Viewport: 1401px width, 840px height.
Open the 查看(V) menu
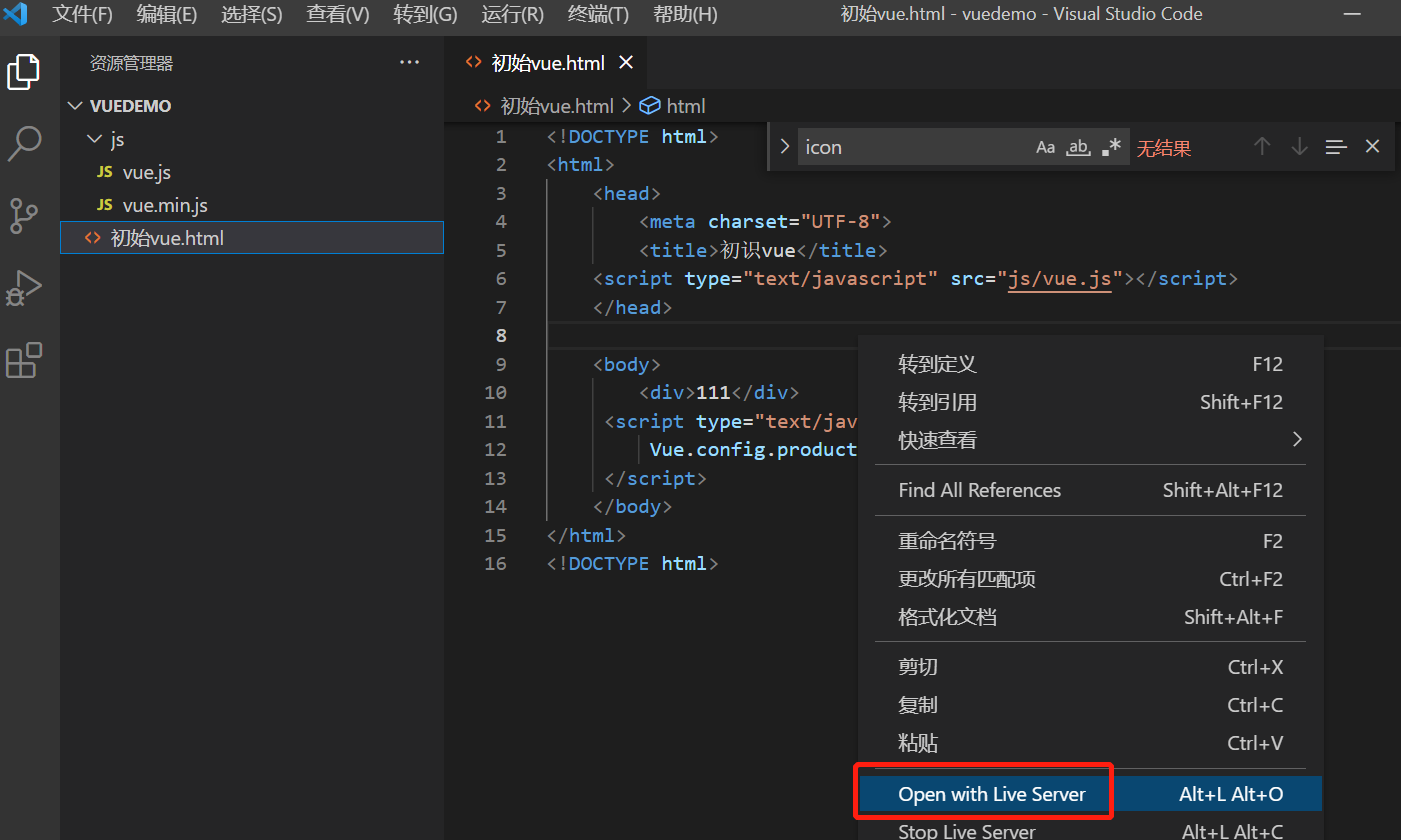click(x=338, y=14)
